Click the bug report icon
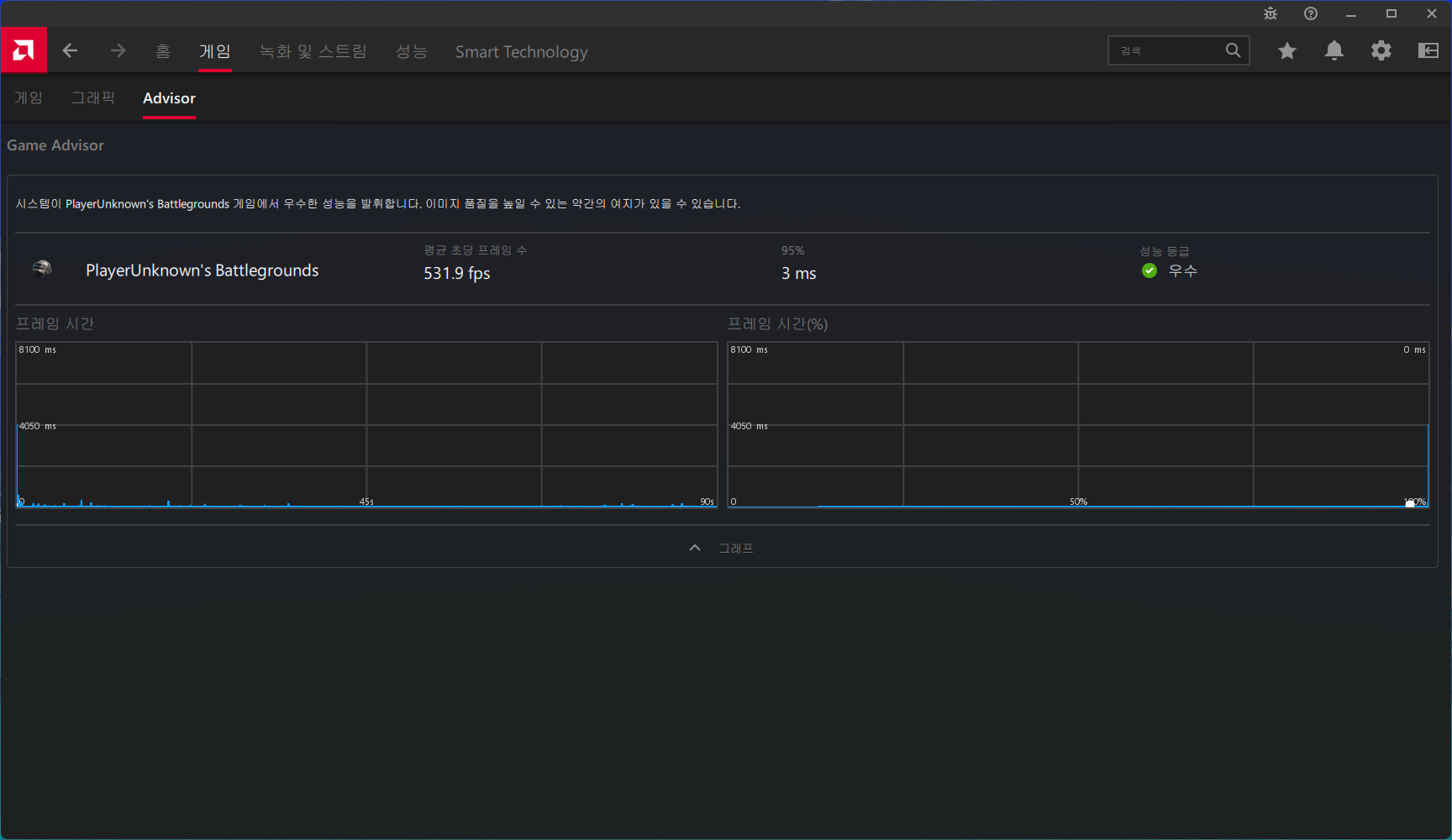 click(x=1270, y=13)
